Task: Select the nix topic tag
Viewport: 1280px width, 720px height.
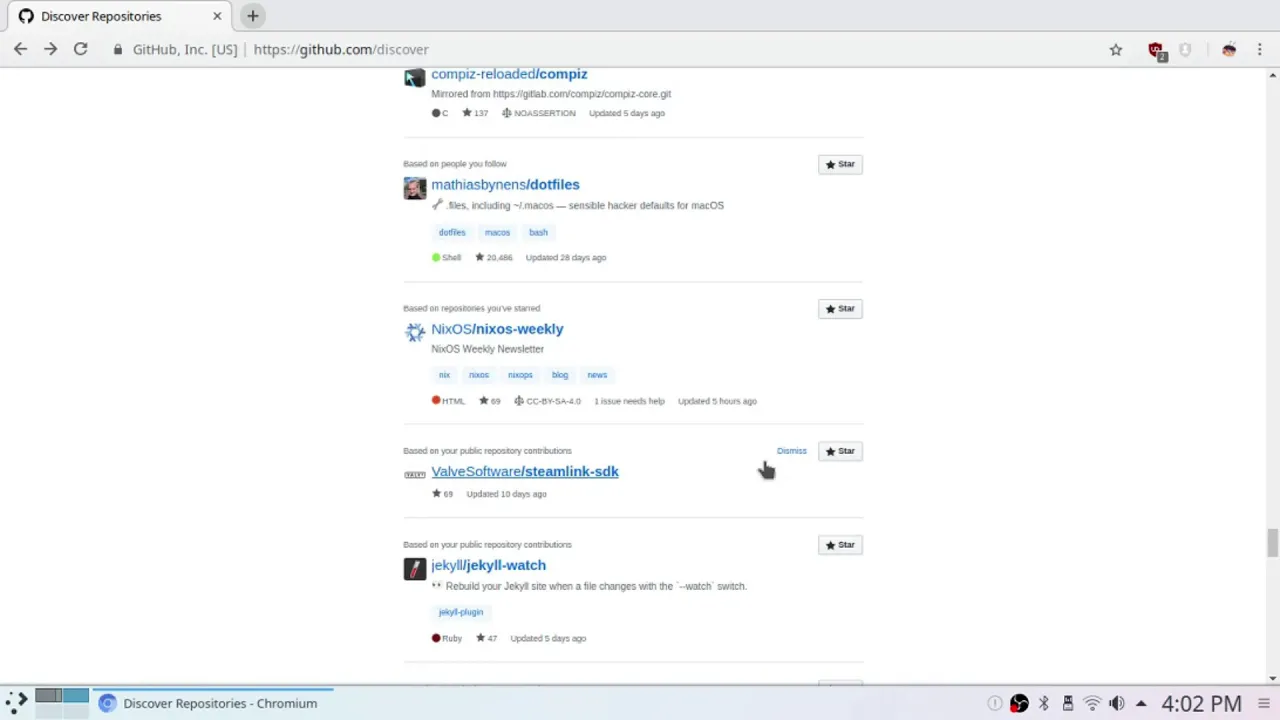Action: coord(444,375)
